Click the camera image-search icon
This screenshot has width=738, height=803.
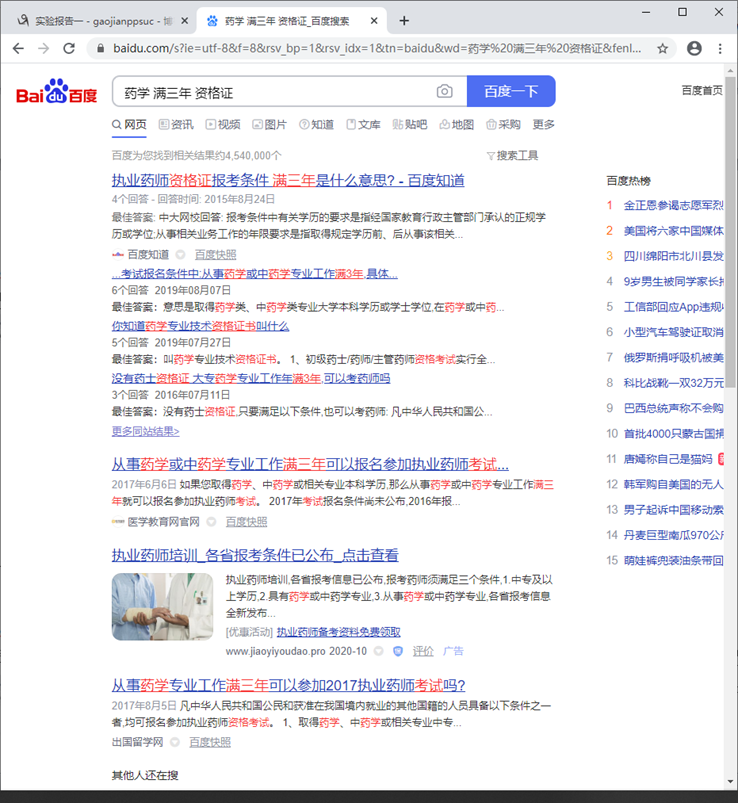445,91
